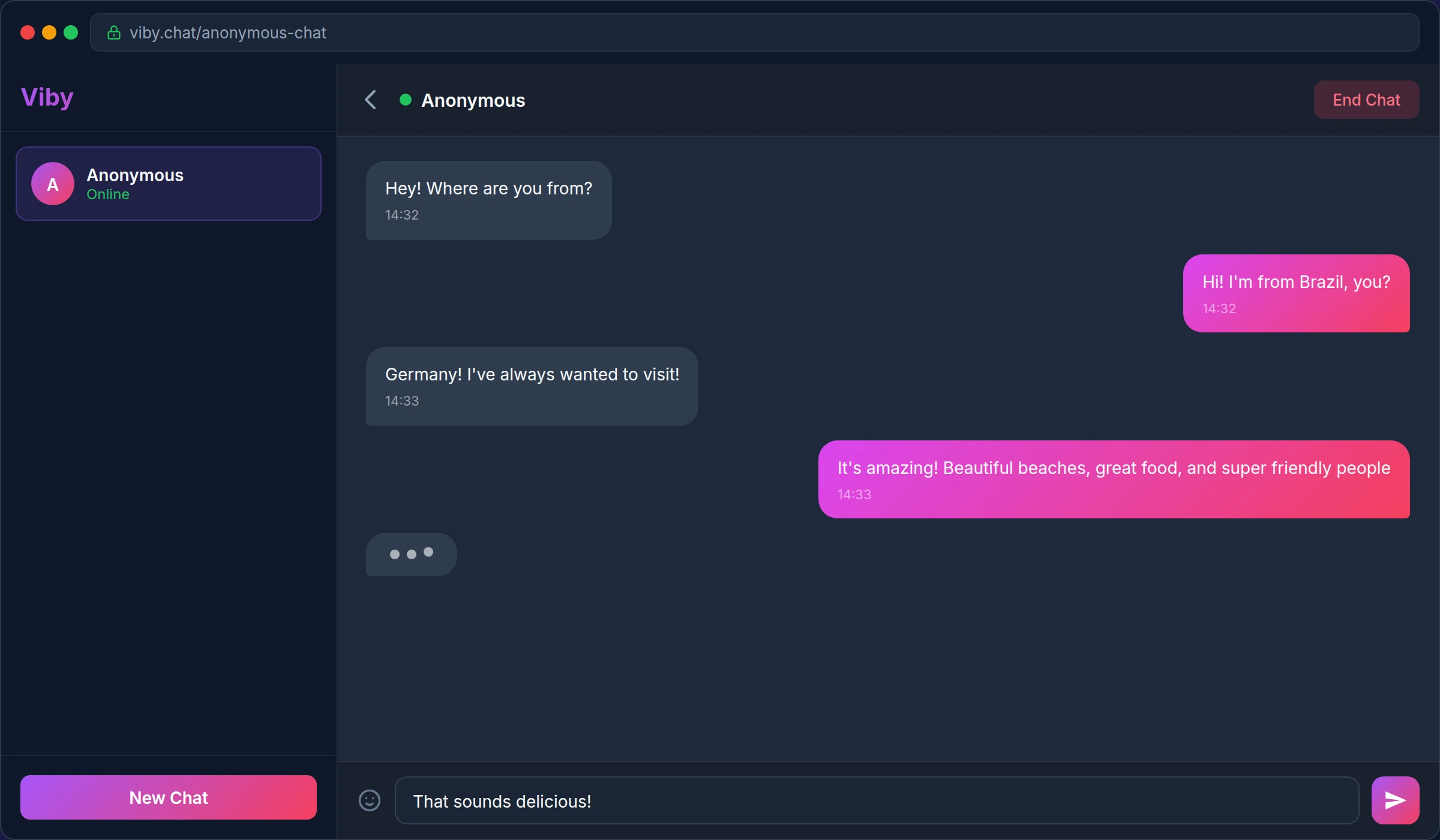Image resolution: width=1440 pixels, height=840 pixels.
Task: Click the green online status dot
Action: (406, 100)
